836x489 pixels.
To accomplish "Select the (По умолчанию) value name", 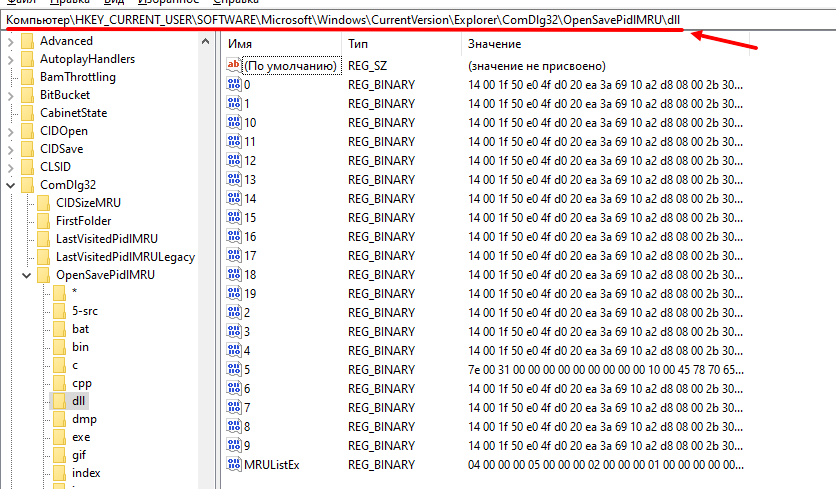I will click(x=291, y=66).
